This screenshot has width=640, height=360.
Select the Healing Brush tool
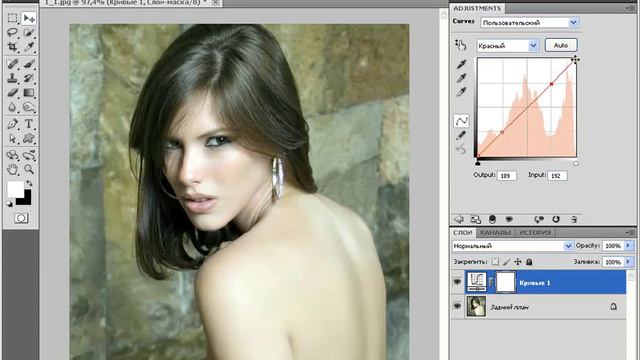click(x=13, y=64)
